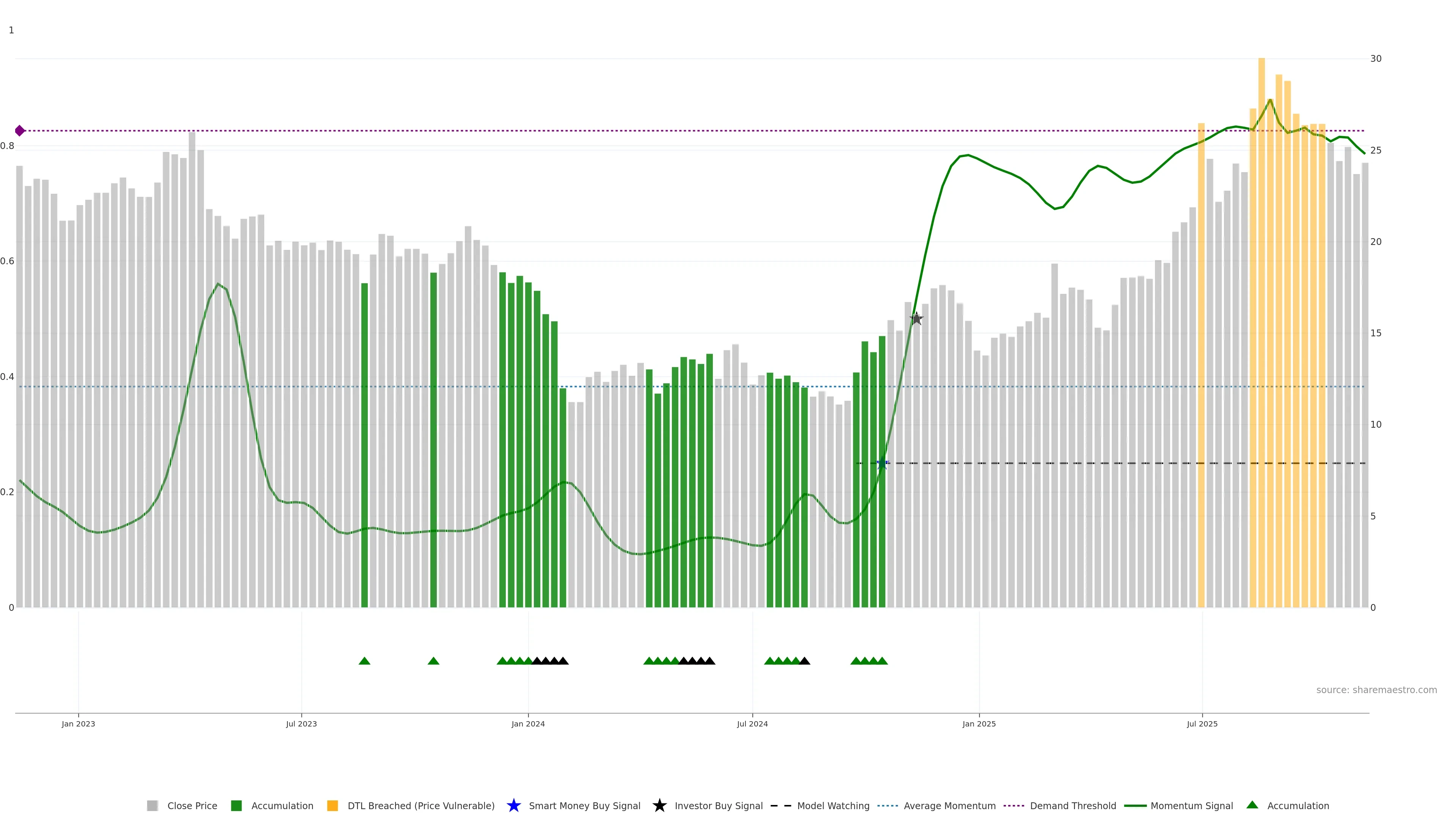Click the green triangle Accumulation legend icon
Image resolution: width=1456 pixels, height=819 pixels.
[1252, 805]
